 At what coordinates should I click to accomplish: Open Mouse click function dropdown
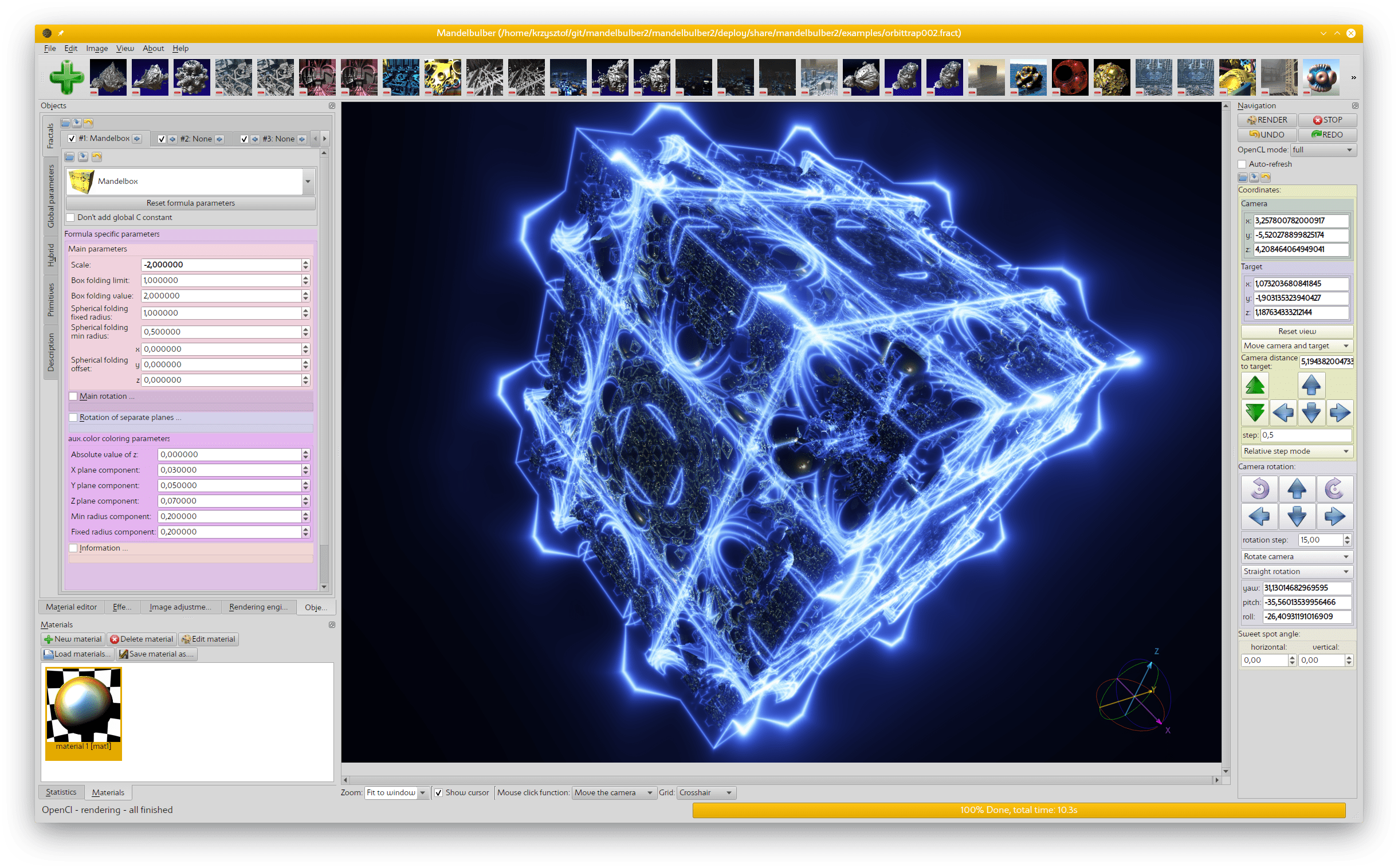(613, 793)
